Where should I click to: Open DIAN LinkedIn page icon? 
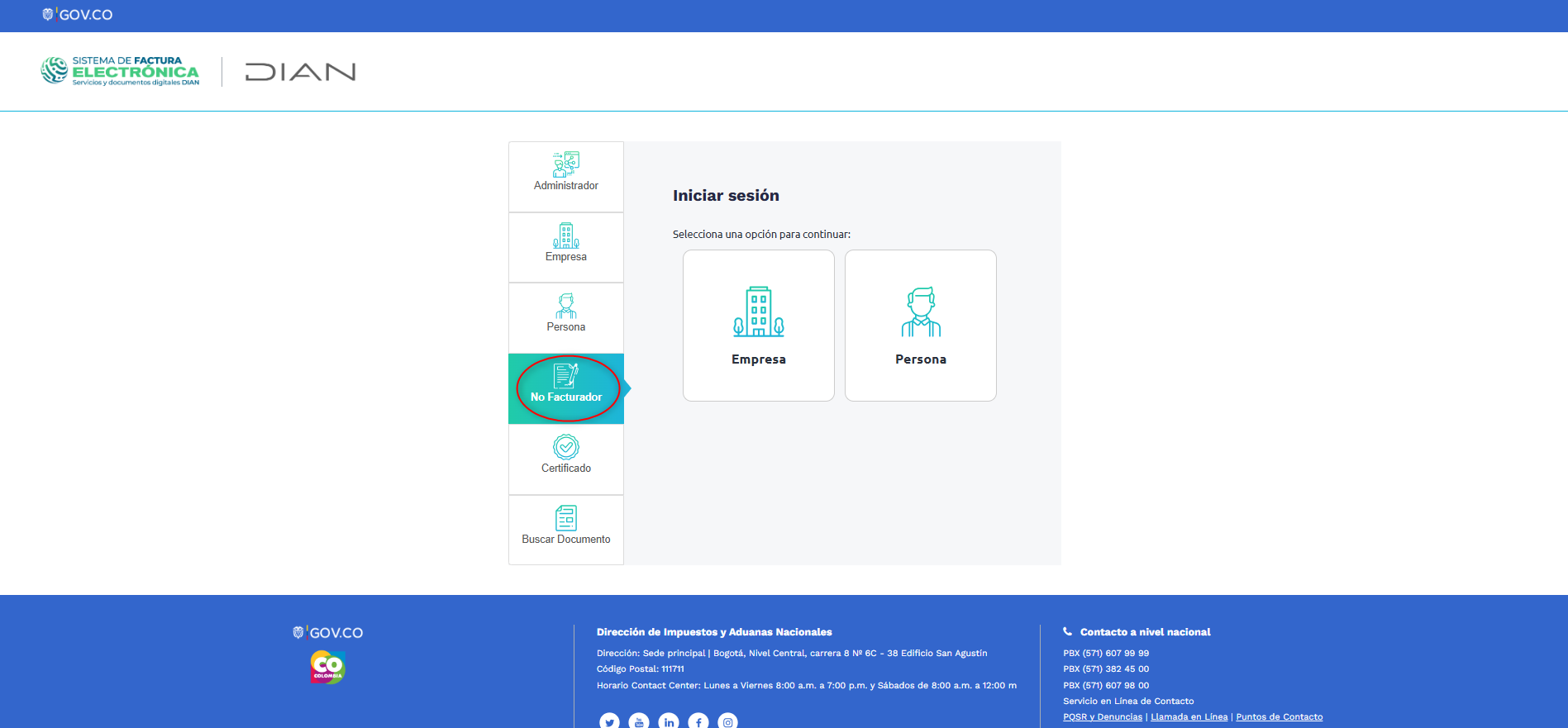point(669,721)
